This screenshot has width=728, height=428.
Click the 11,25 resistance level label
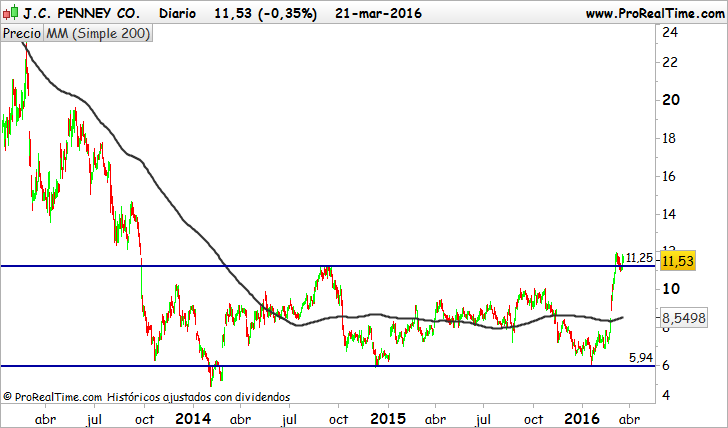click(639, 258)
